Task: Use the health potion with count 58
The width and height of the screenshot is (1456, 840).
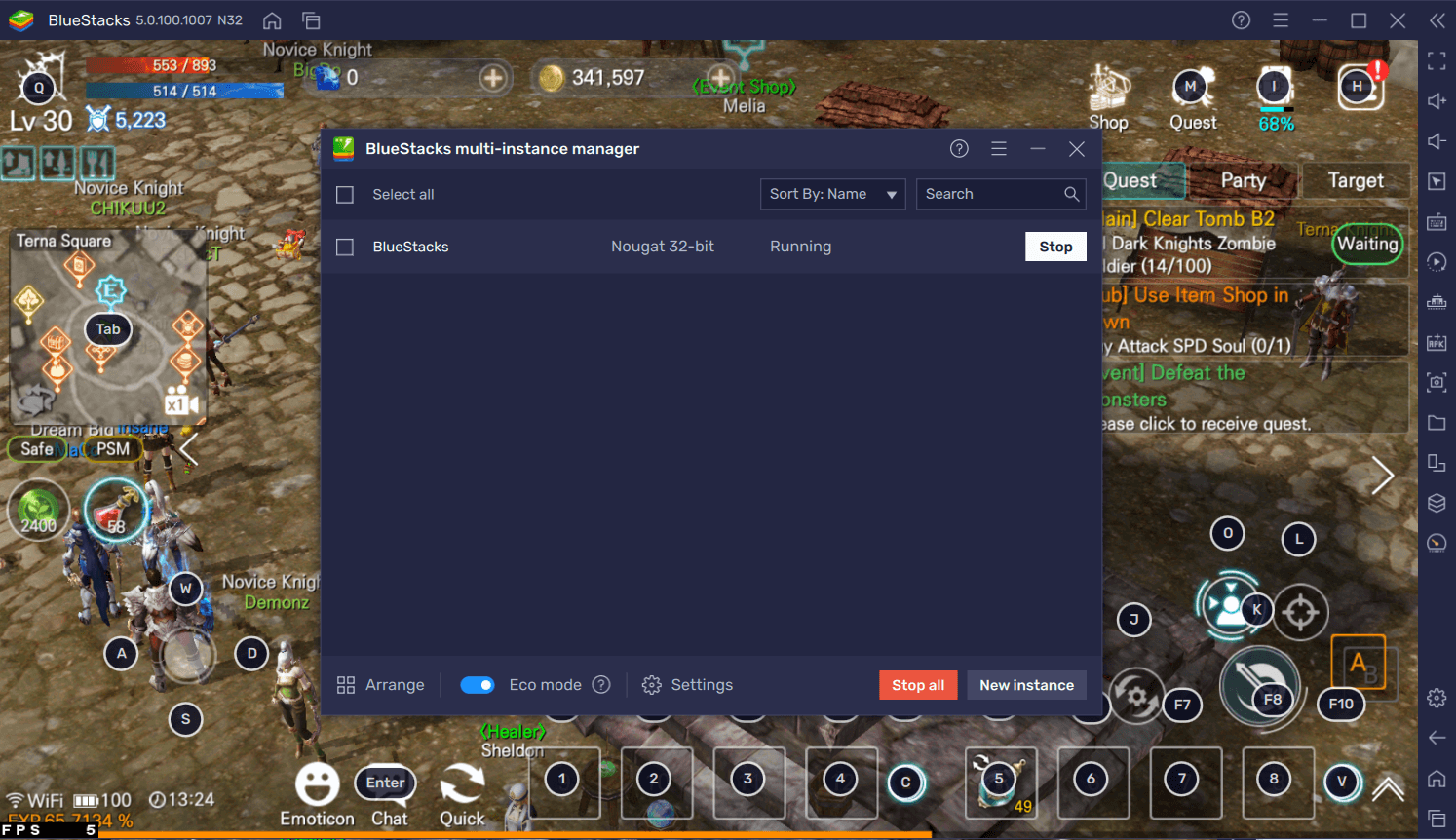Action: [116, 512]
